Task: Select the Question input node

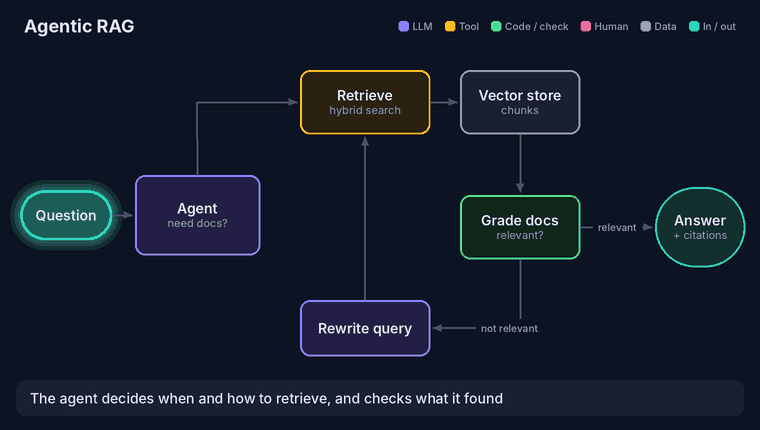Action: [66, 215]
